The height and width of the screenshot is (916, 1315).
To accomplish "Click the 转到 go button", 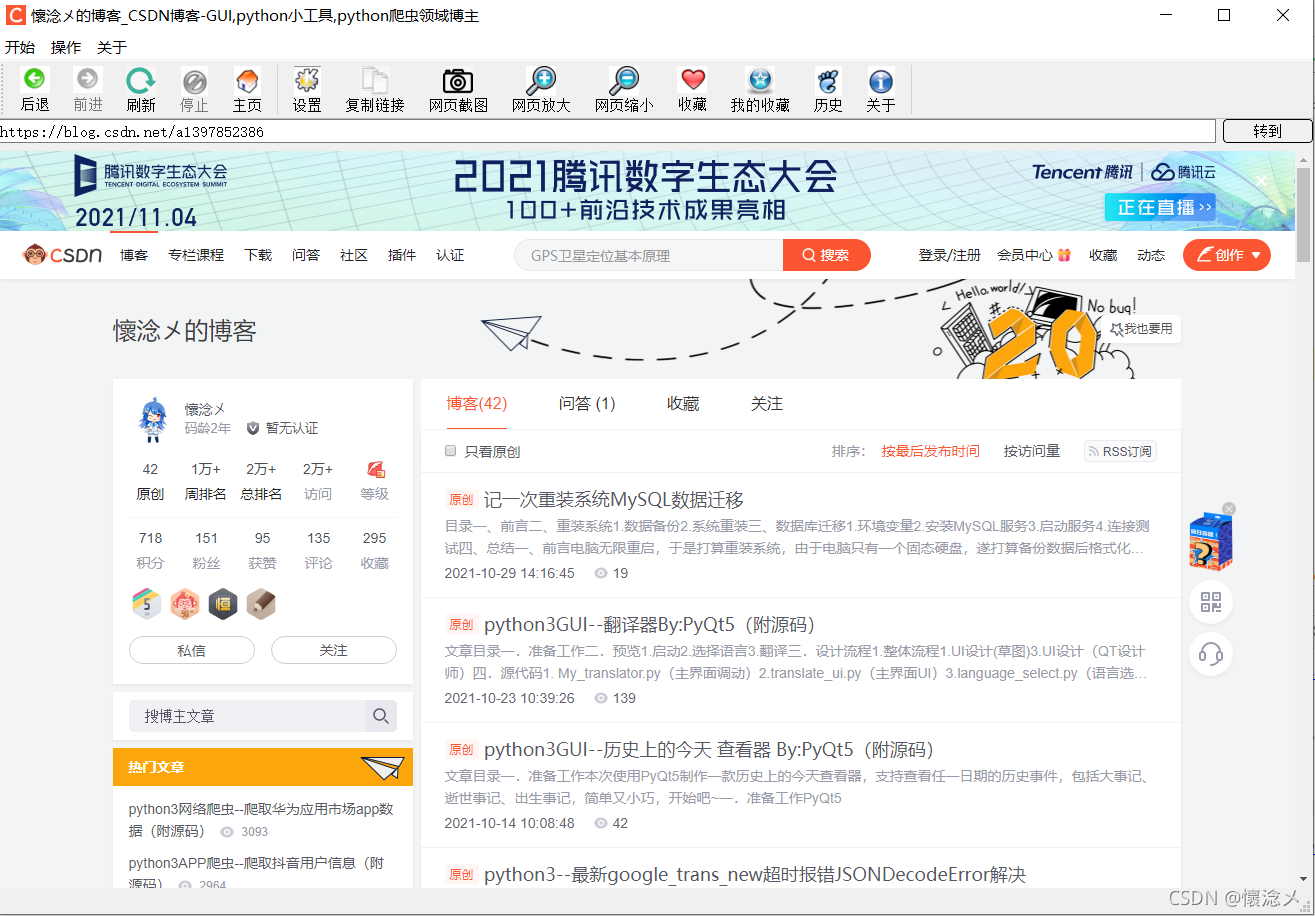I will pyautogui.click(x=1267, y=131).
